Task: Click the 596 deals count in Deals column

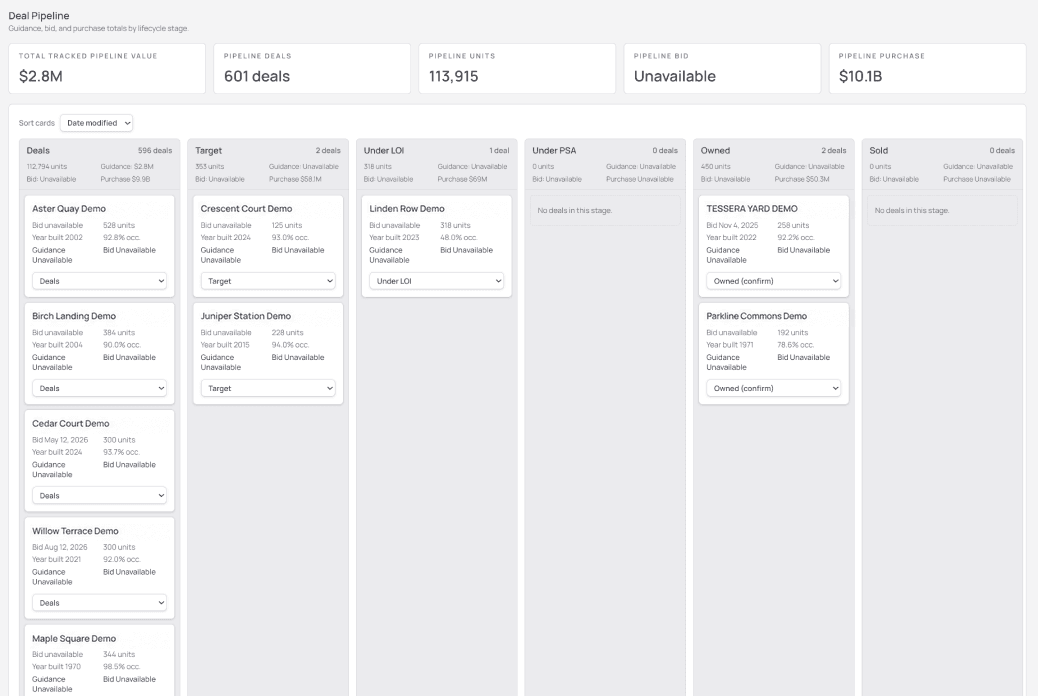Action: click(155, 150)
